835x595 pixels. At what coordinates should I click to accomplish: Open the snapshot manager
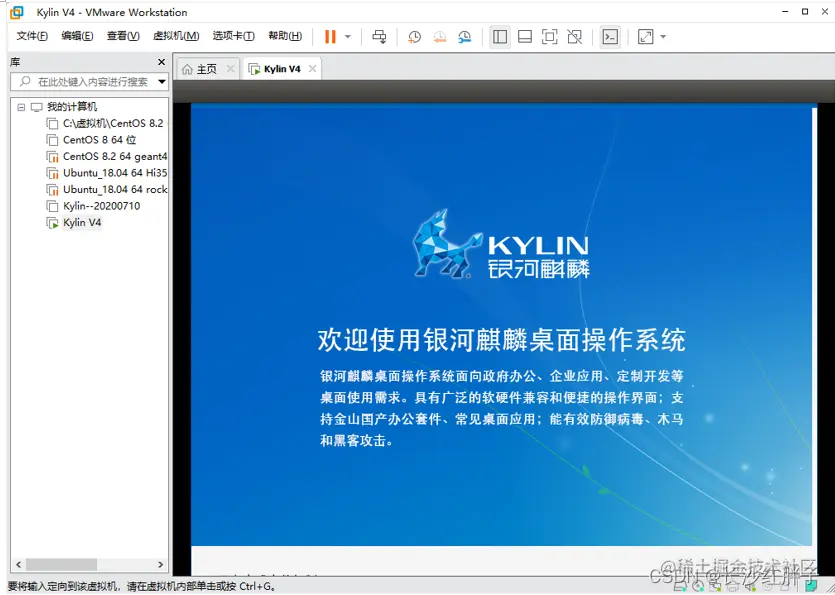tap(464, 36)
